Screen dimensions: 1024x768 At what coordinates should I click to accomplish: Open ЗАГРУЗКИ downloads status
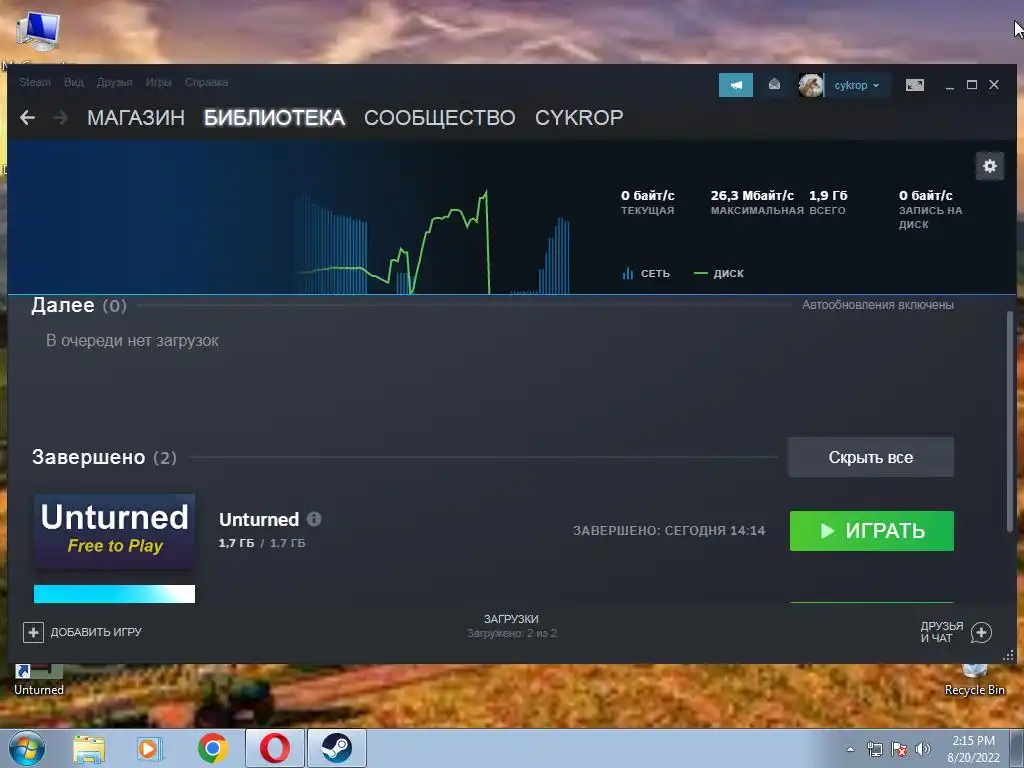coord(511,626)
